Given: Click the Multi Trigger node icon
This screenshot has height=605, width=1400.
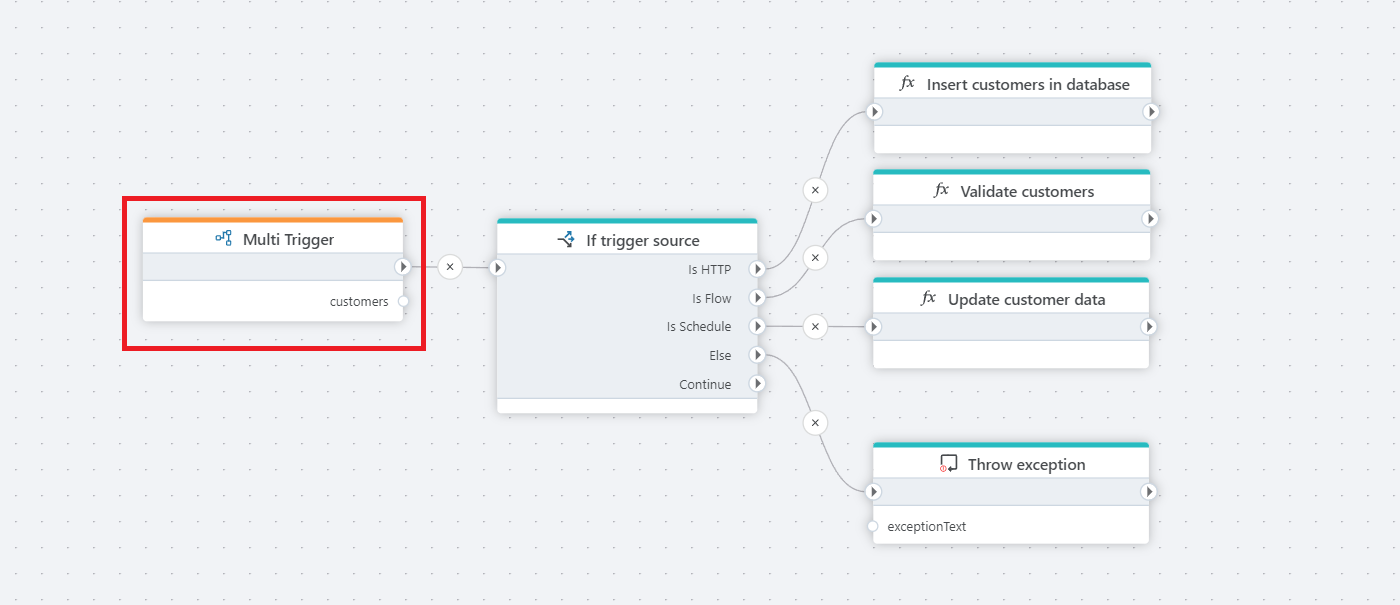Looking at the screenshot, I should coord(224,239).
